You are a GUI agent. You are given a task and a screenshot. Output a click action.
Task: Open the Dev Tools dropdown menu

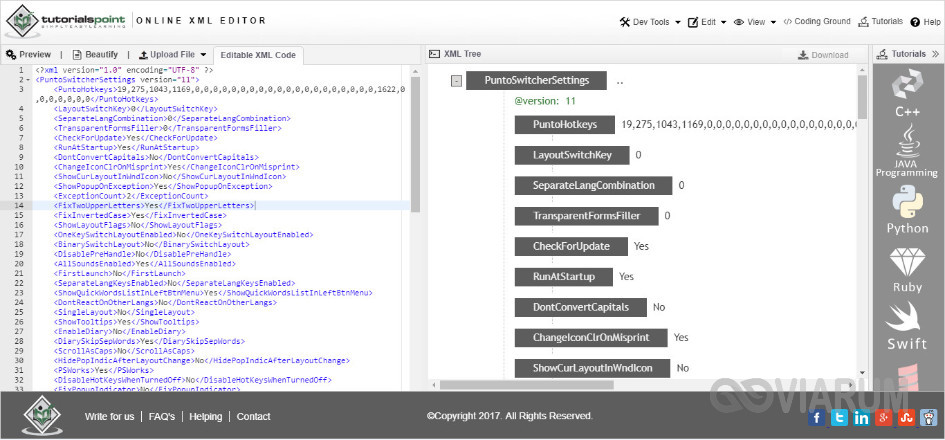(x=650, y=22)
